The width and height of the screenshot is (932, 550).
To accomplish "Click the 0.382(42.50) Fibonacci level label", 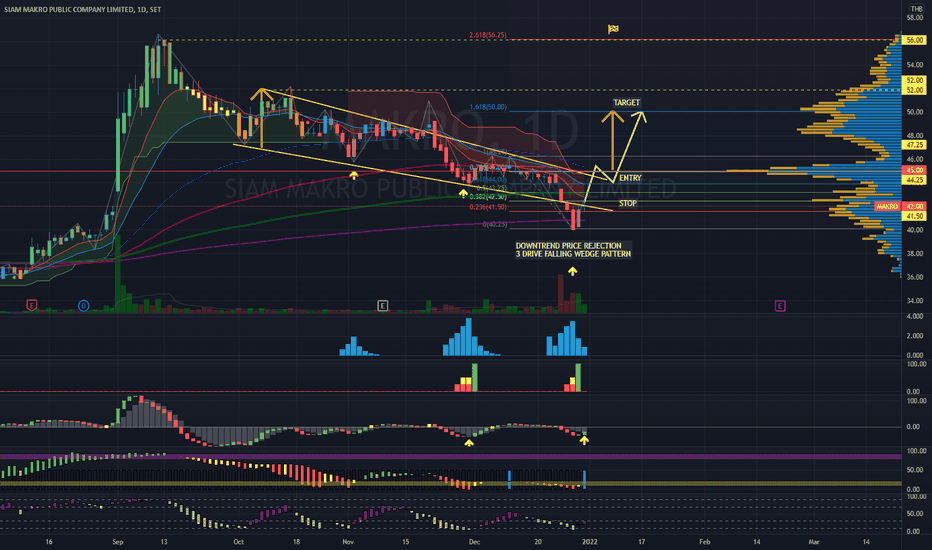I will pyautogui.click(x=488, y=197).
